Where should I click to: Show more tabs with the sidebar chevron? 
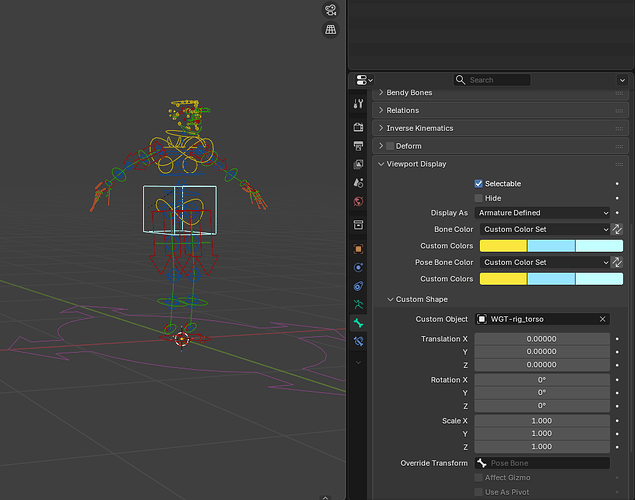click(x=358, y=362)
